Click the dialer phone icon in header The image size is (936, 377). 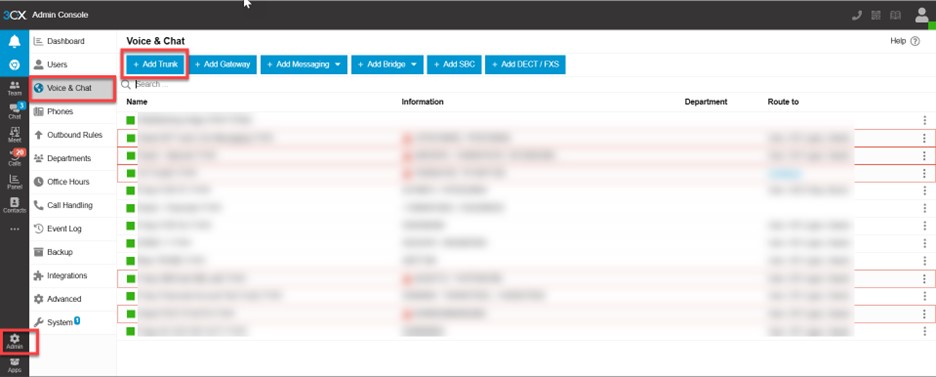tap(857, 16)
